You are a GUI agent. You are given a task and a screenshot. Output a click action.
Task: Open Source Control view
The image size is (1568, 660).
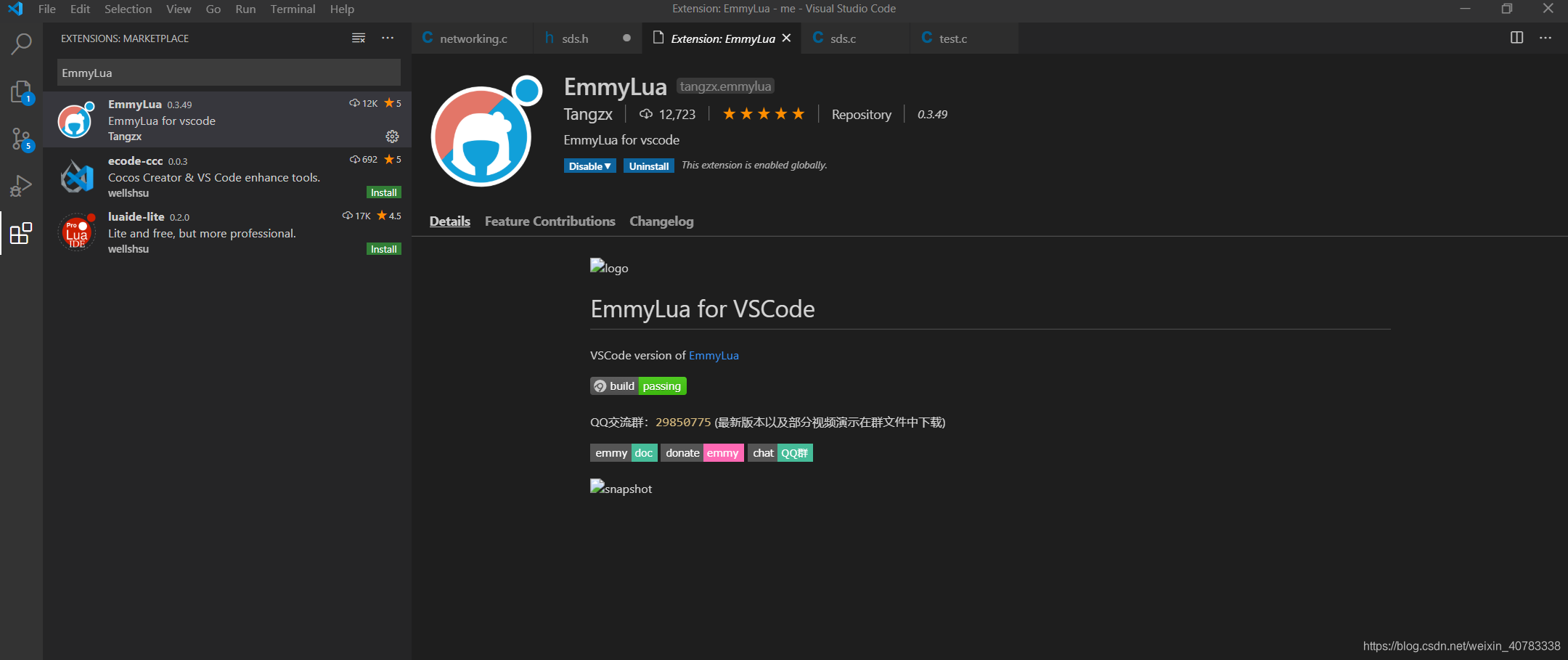tap(21, 139)
